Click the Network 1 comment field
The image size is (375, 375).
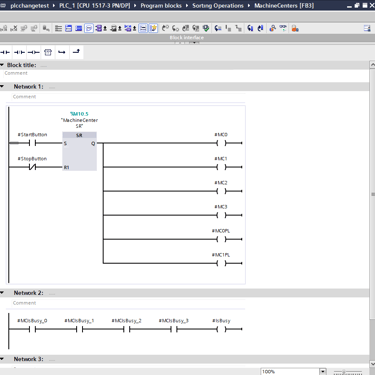pyautogui.click(x=128, y=97)
